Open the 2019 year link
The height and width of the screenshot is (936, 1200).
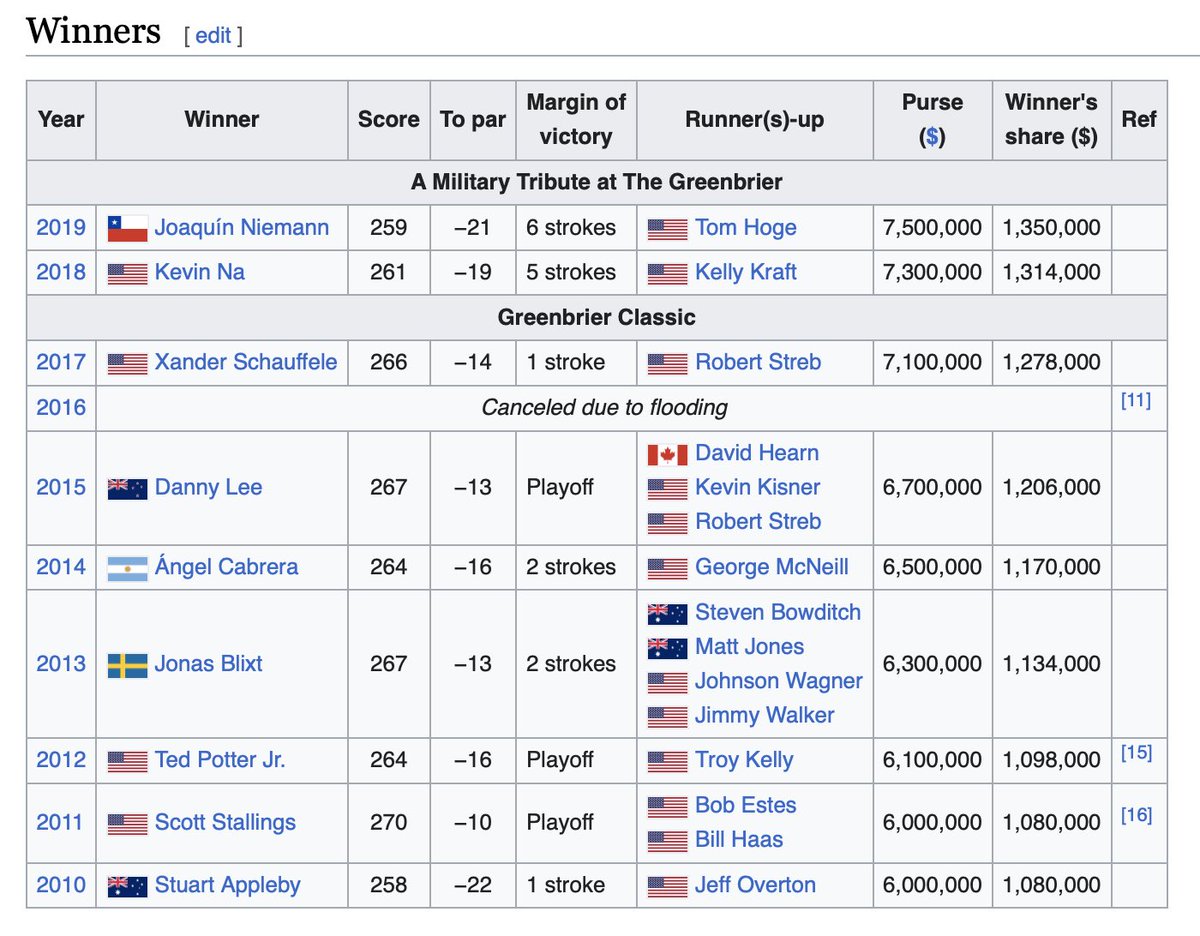[x=61, y=227]
